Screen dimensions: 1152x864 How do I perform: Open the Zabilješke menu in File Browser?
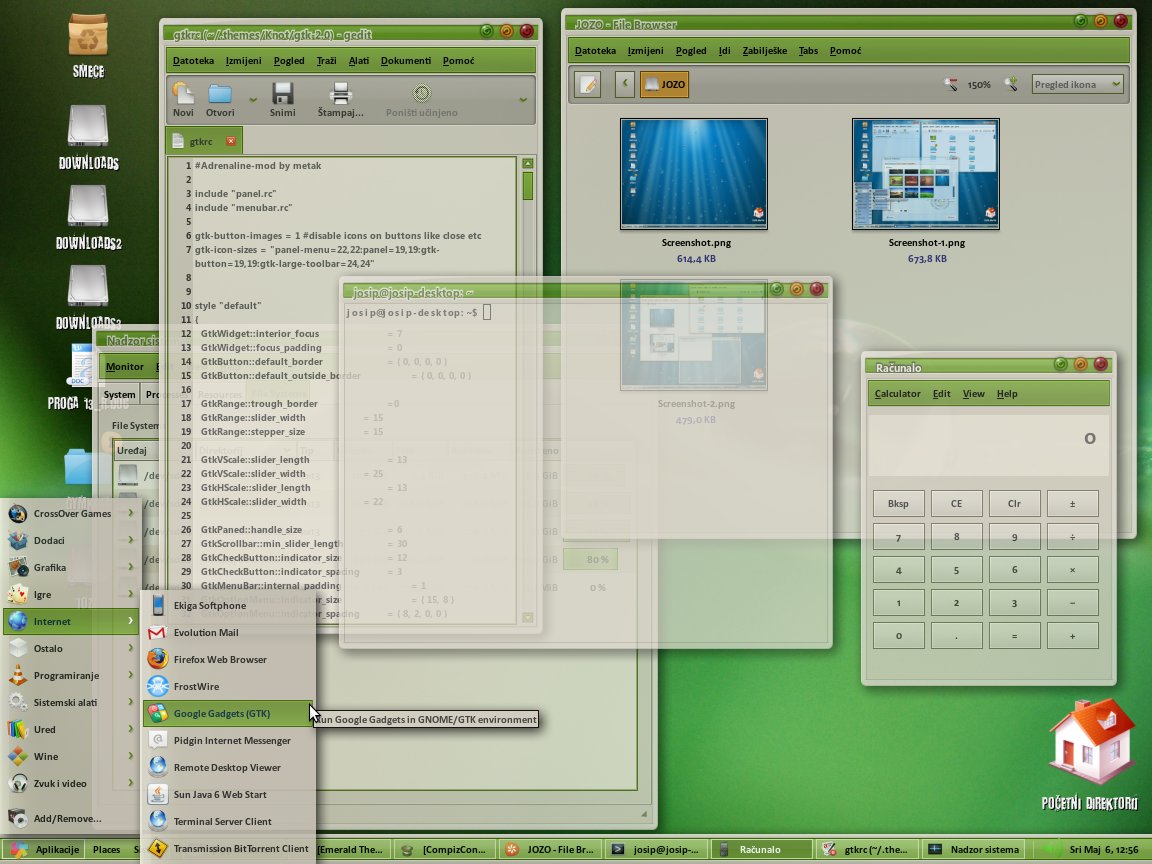point(764,51)
